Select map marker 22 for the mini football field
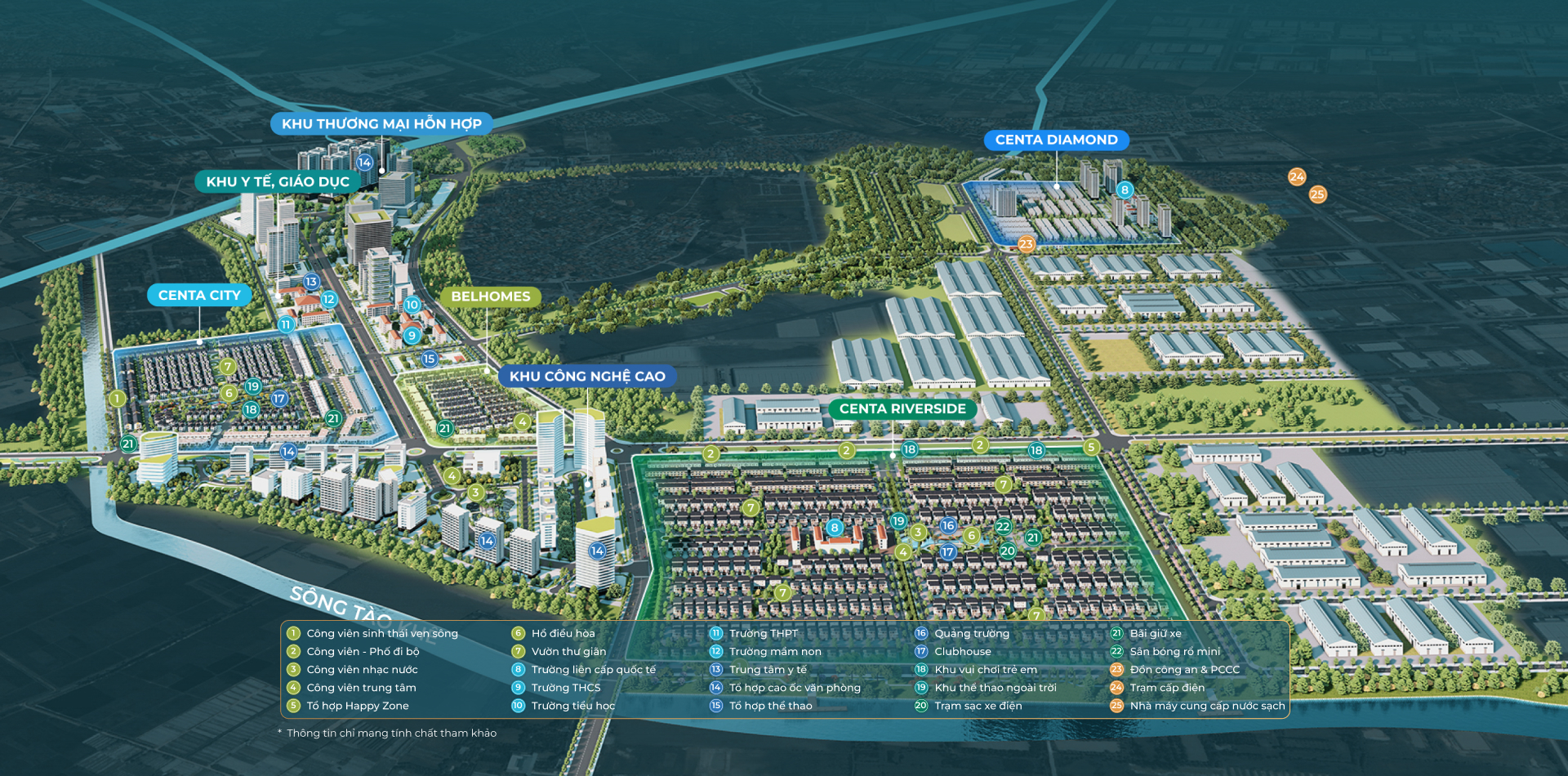 [x=1003, y=527]
